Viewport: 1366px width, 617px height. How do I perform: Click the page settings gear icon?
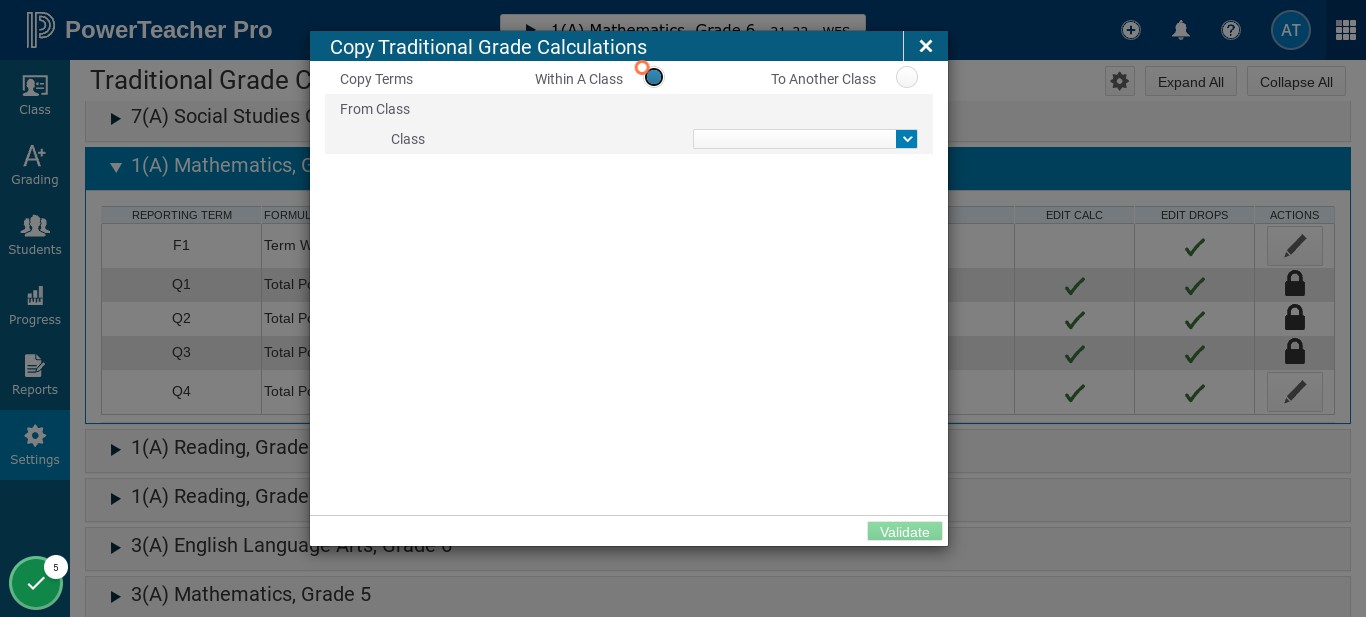(x=1120, y=81)
